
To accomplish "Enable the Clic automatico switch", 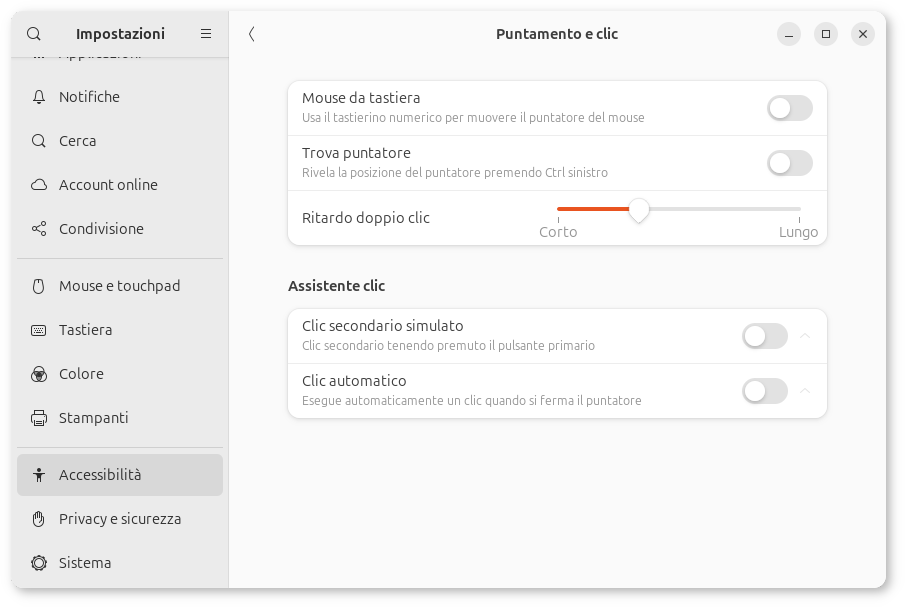I will tap(765, 391).
